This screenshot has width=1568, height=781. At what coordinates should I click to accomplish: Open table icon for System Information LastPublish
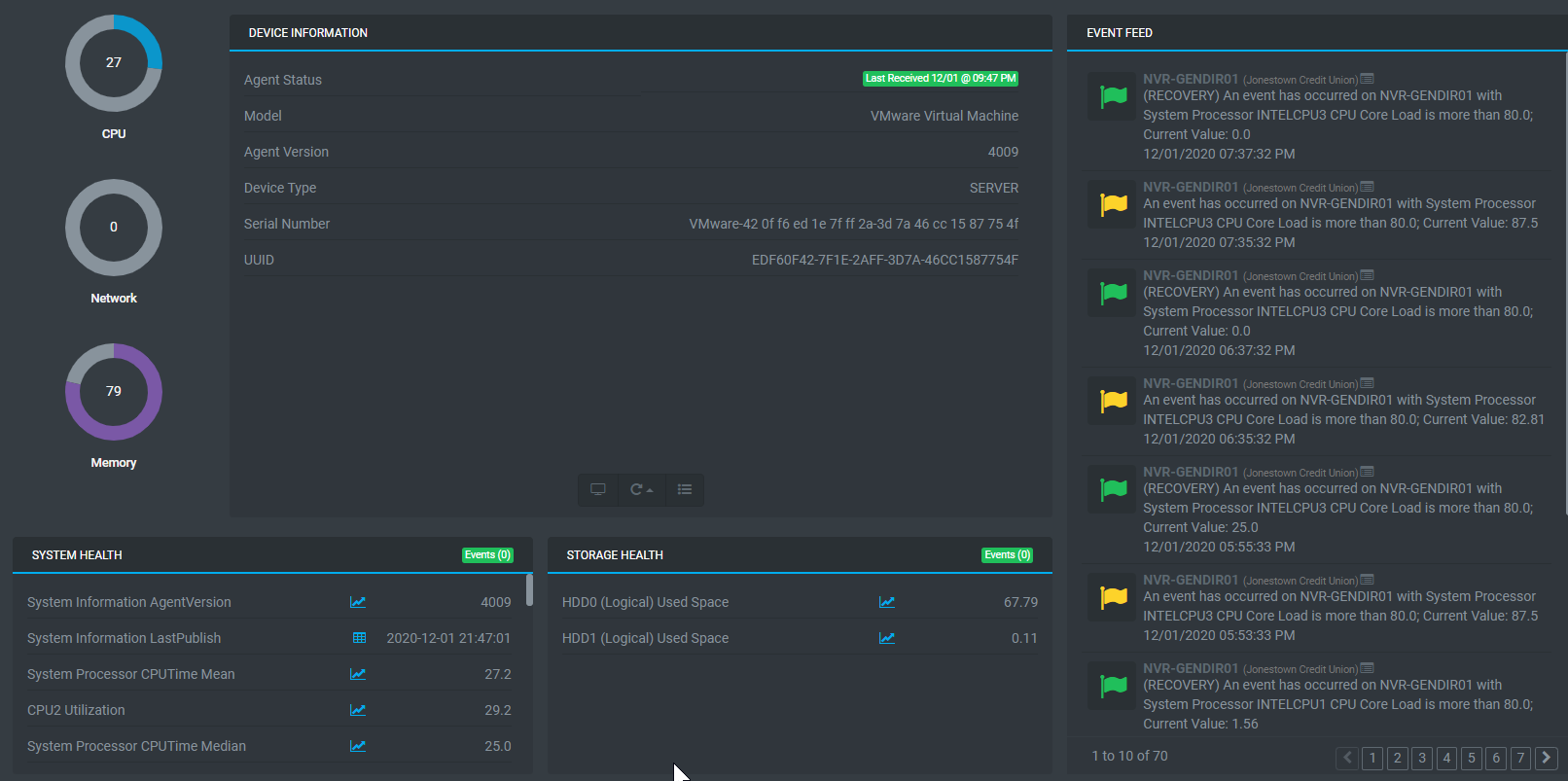[x=359, y=638]
